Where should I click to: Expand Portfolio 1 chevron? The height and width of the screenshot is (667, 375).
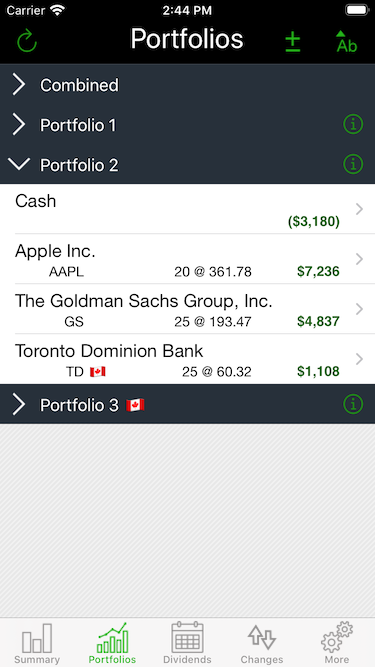[19, 125]
